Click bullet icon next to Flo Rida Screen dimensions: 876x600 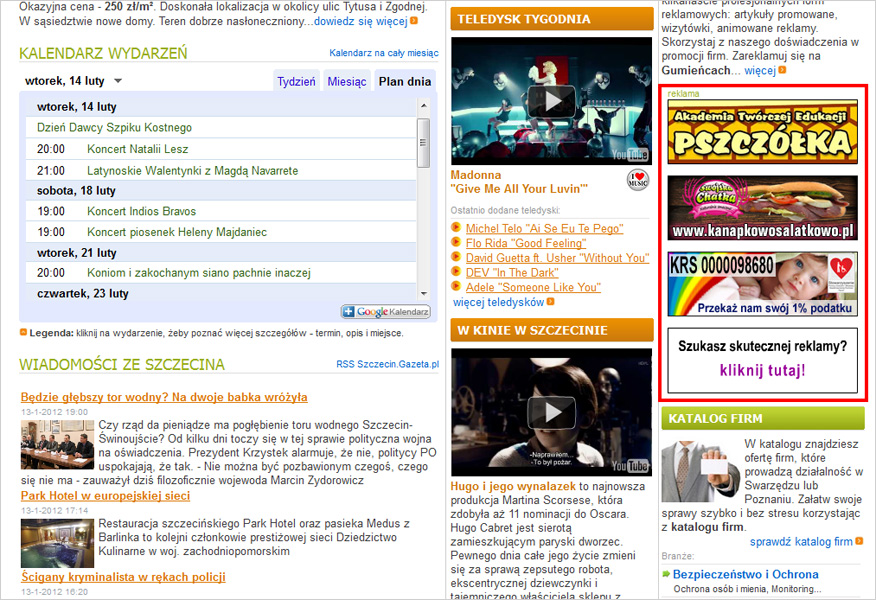(x=456, y=242)
